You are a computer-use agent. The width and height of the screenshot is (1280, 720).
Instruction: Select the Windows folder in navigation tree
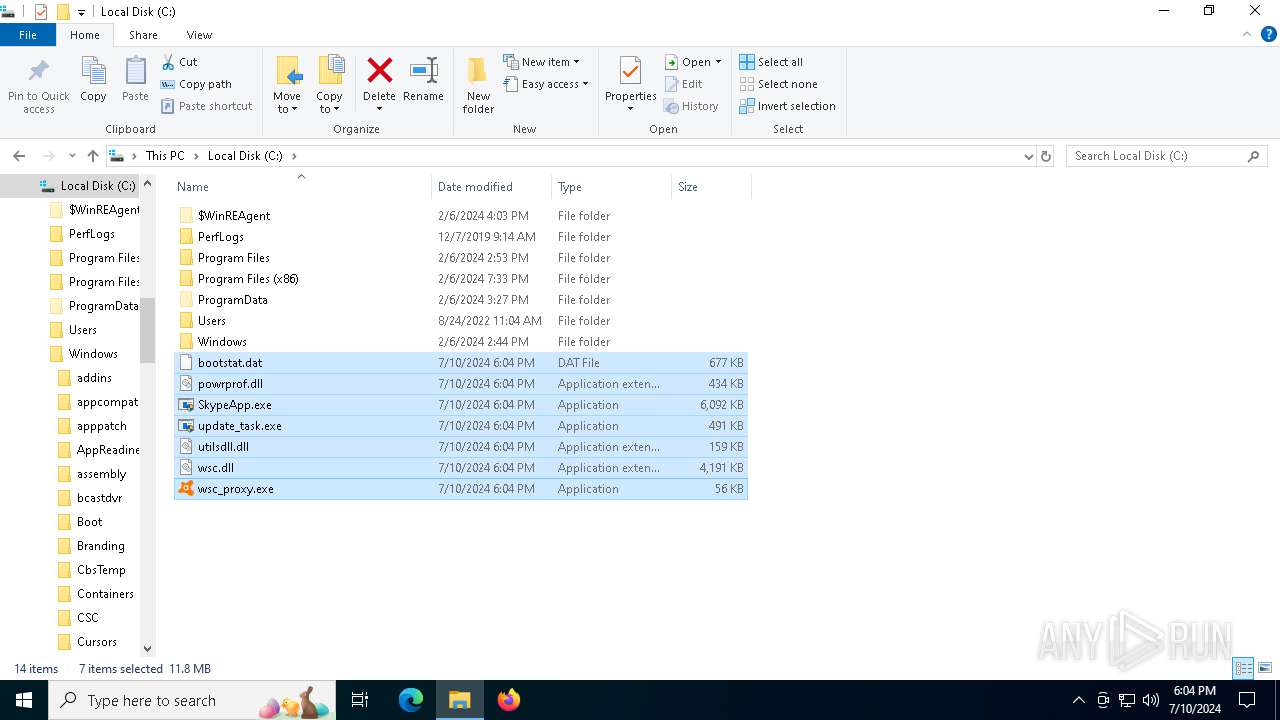tap(93, 354)
